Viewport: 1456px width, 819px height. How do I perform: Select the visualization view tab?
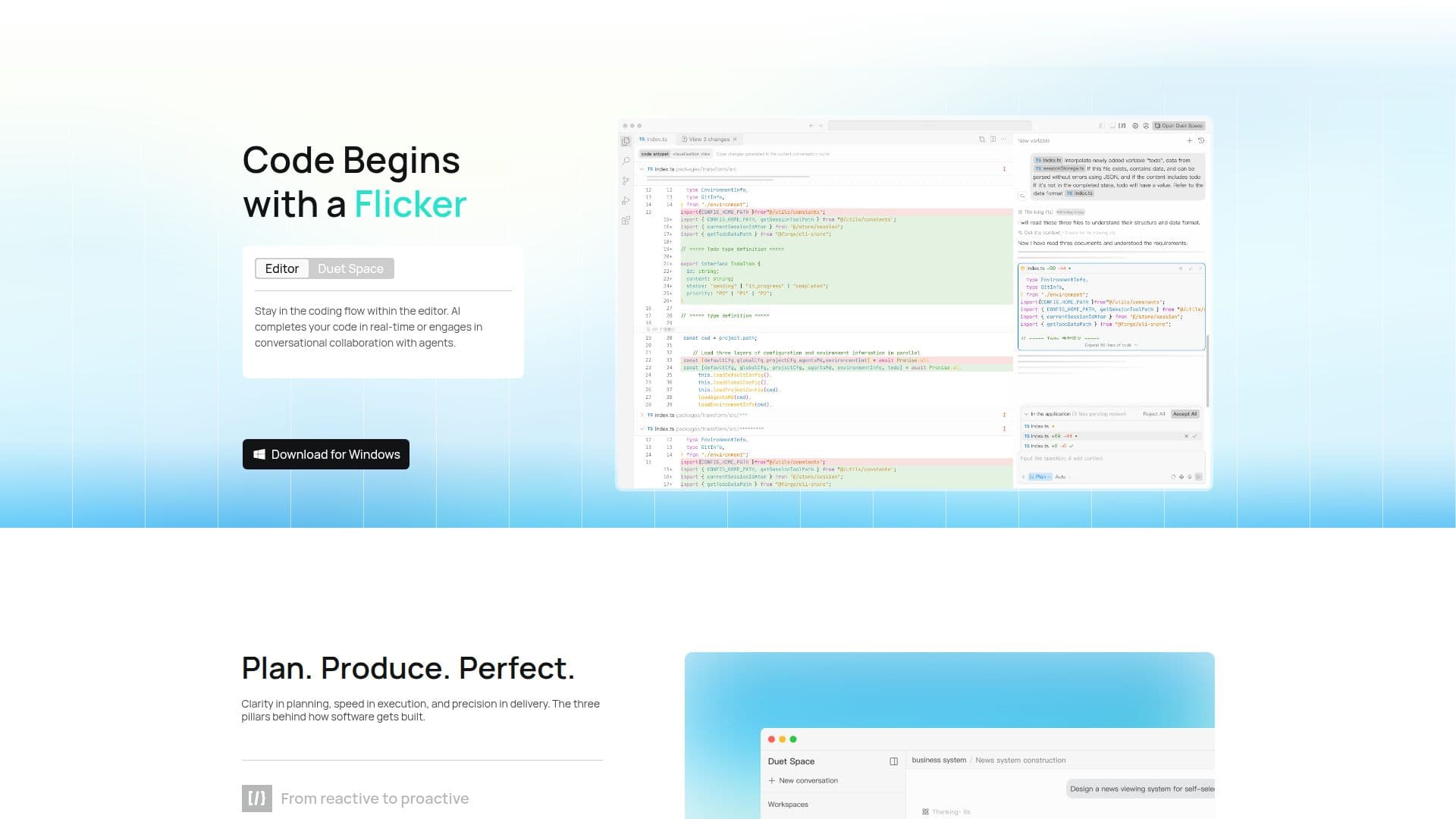691,154
